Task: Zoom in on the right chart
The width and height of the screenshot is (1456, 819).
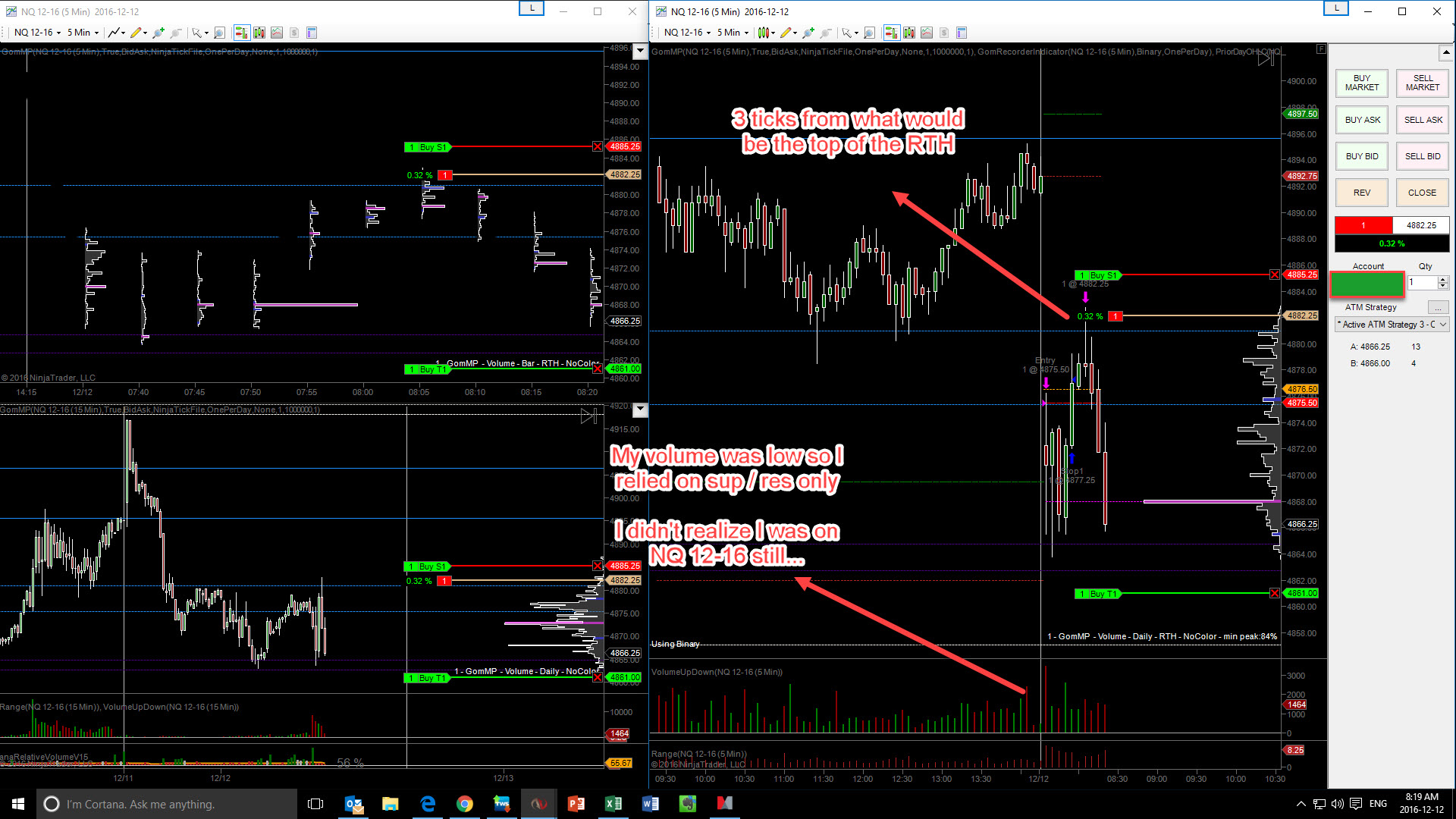Action: (808, 33)
